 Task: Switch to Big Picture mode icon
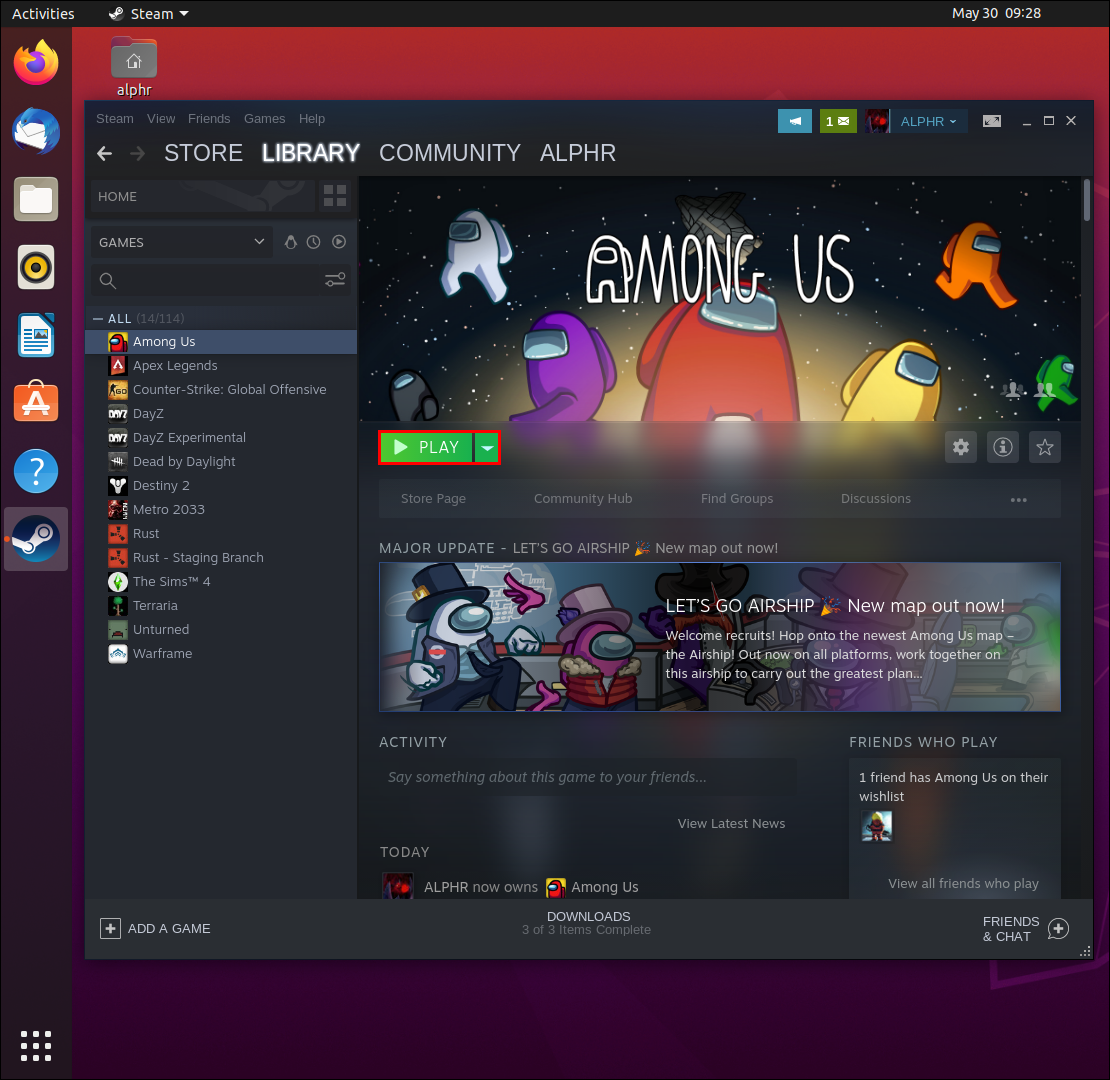(991, 121)
